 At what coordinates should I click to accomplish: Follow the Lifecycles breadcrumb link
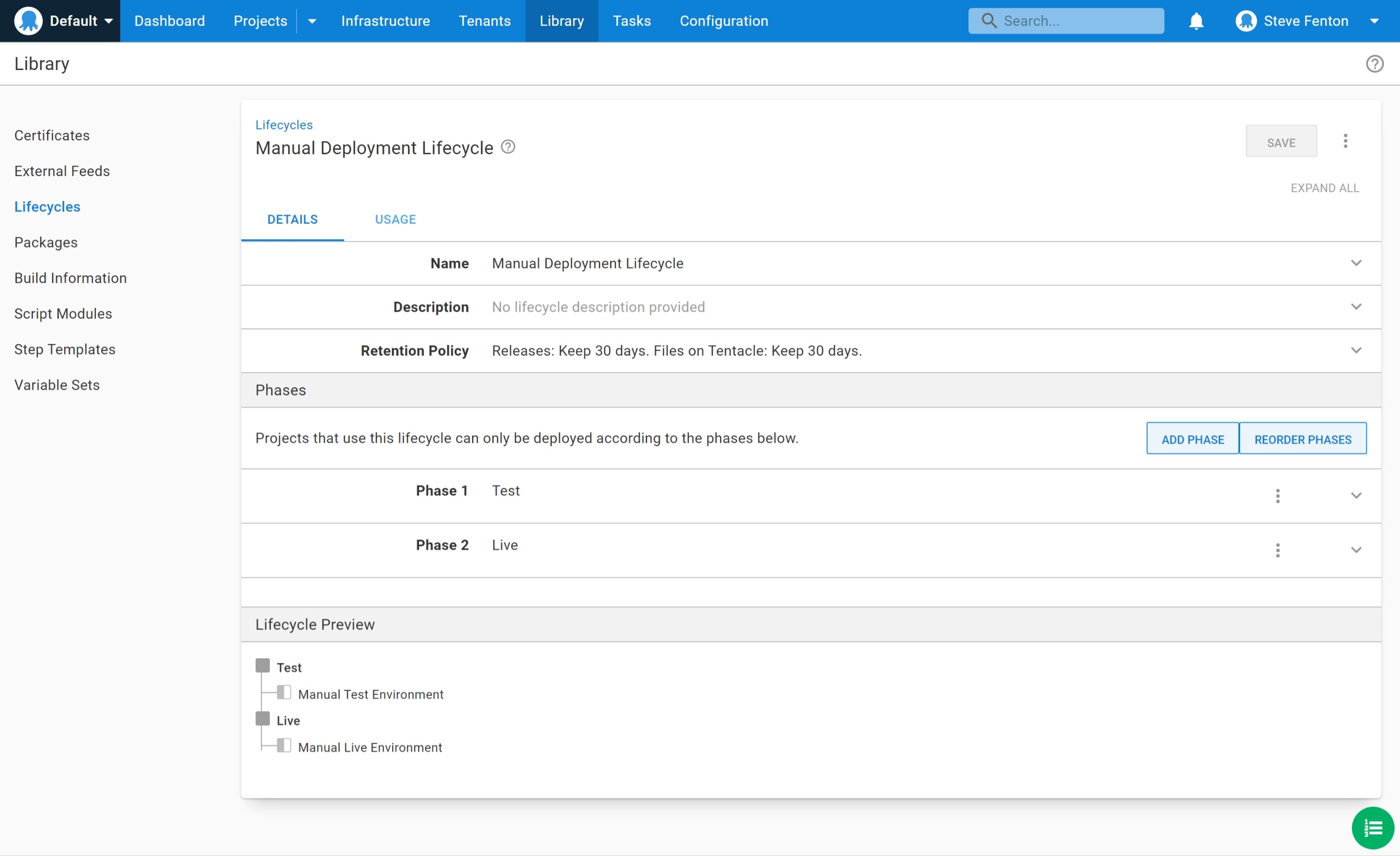(x=283, y=125)
